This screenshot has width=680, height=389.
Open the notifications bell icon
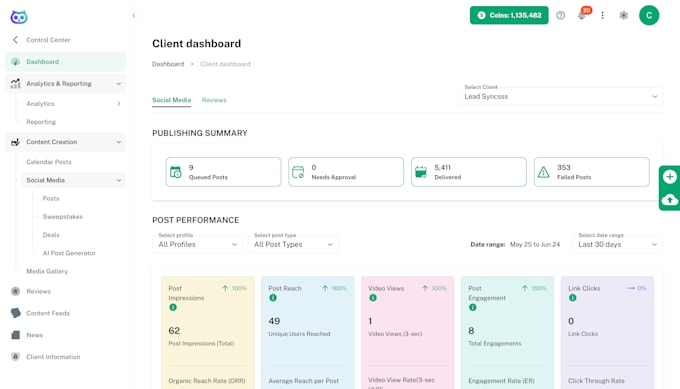[582, 16]
